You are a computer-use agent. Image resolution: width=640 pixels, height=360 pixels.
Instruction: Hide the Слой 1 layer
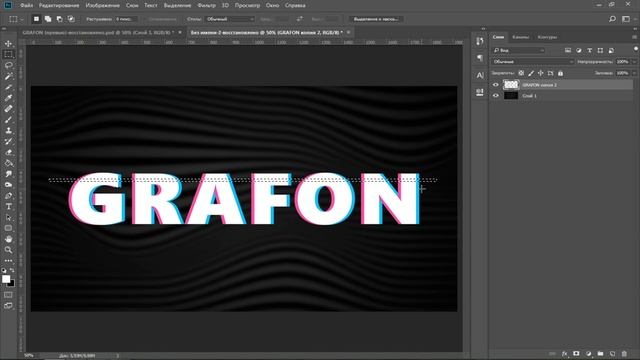(x=496, y=96)
